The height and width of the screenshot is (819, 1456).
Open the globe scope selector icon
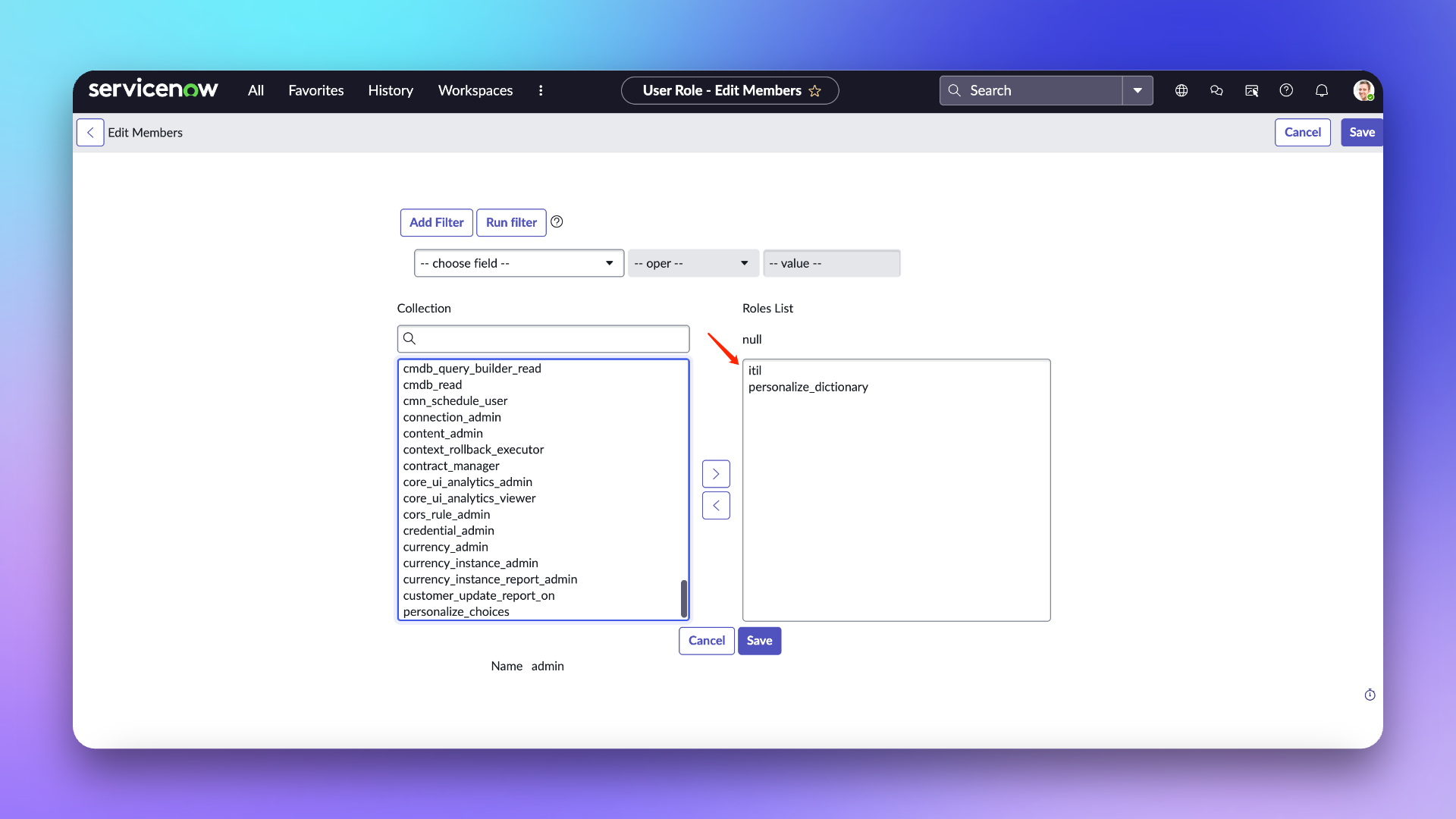point(1181,91)
